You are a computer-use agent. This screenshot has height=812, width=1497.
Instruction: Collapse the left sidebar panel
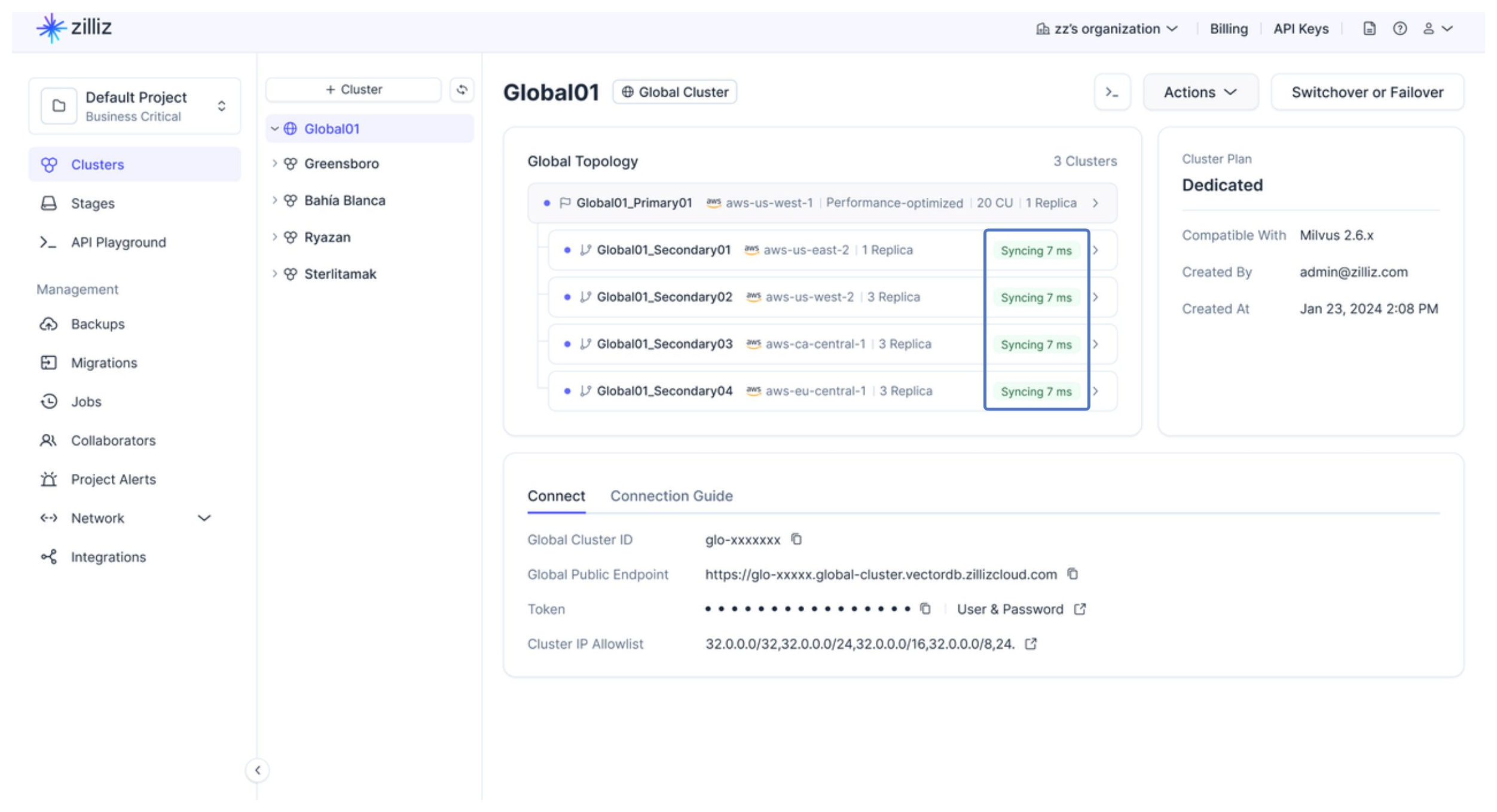point(258,770)
